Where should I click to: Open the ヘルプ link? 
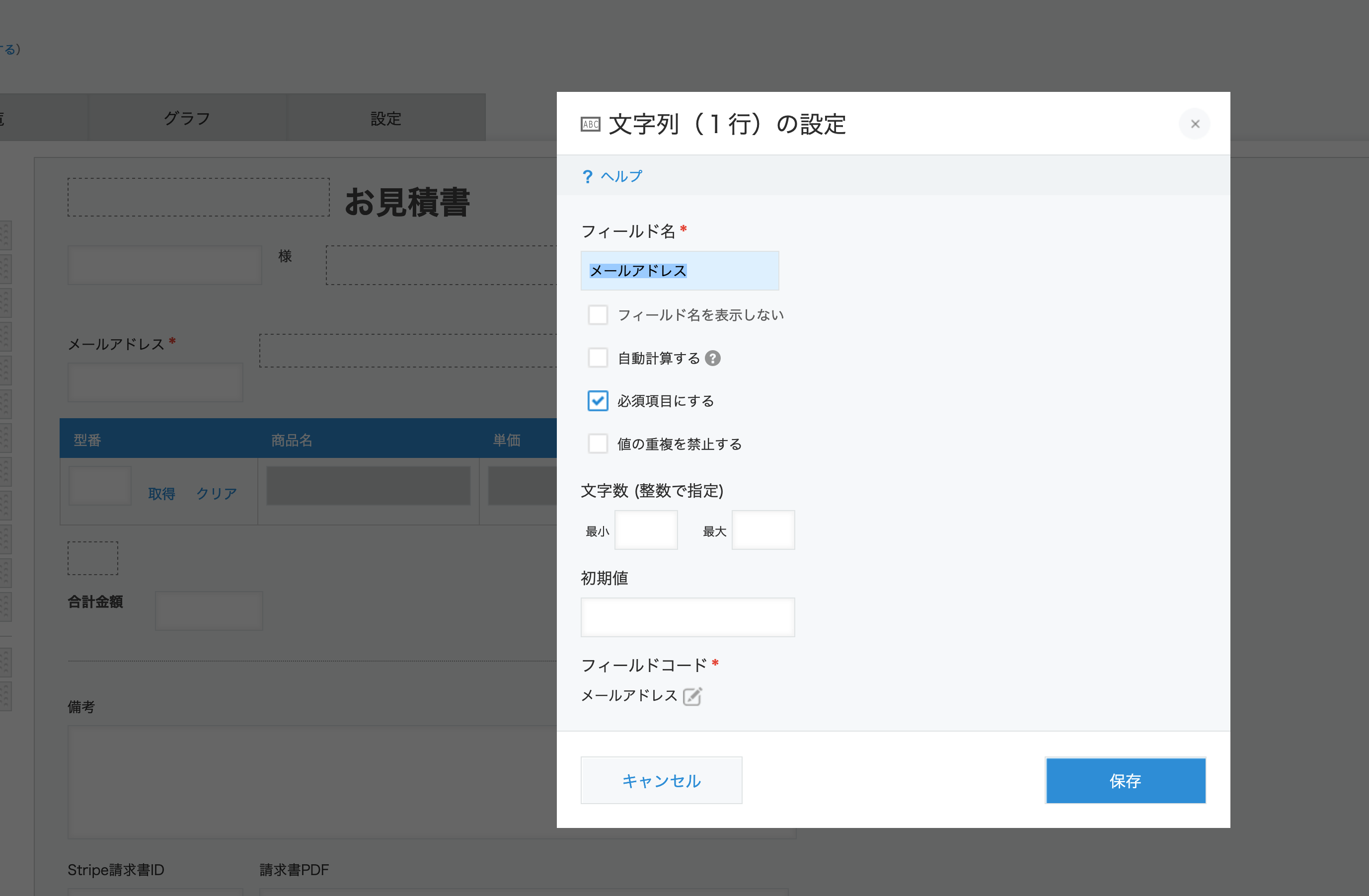coord(621,176)
